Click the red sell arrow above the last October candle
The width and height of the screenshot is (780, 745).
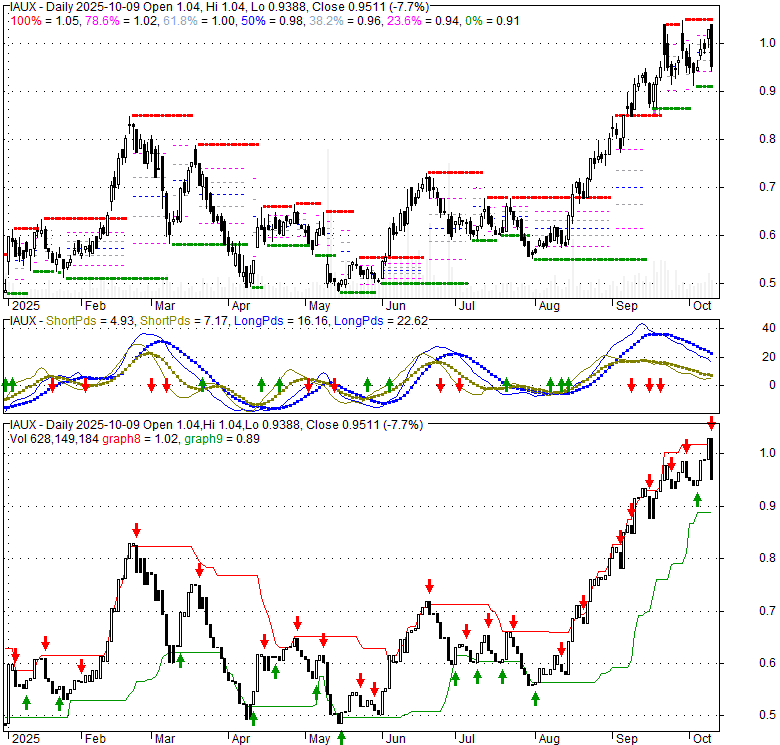click(712, 423)
